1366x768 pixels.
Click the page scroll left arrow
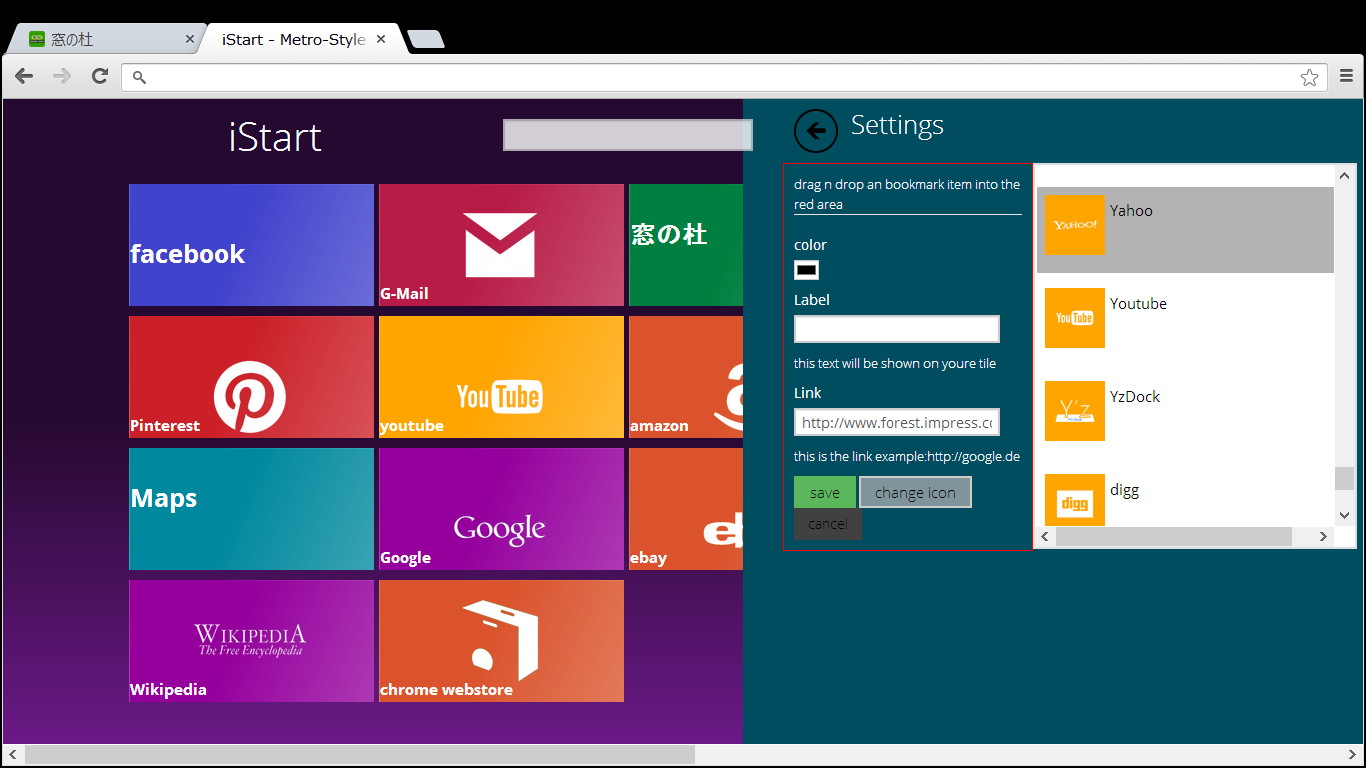[x=12, y=754]
